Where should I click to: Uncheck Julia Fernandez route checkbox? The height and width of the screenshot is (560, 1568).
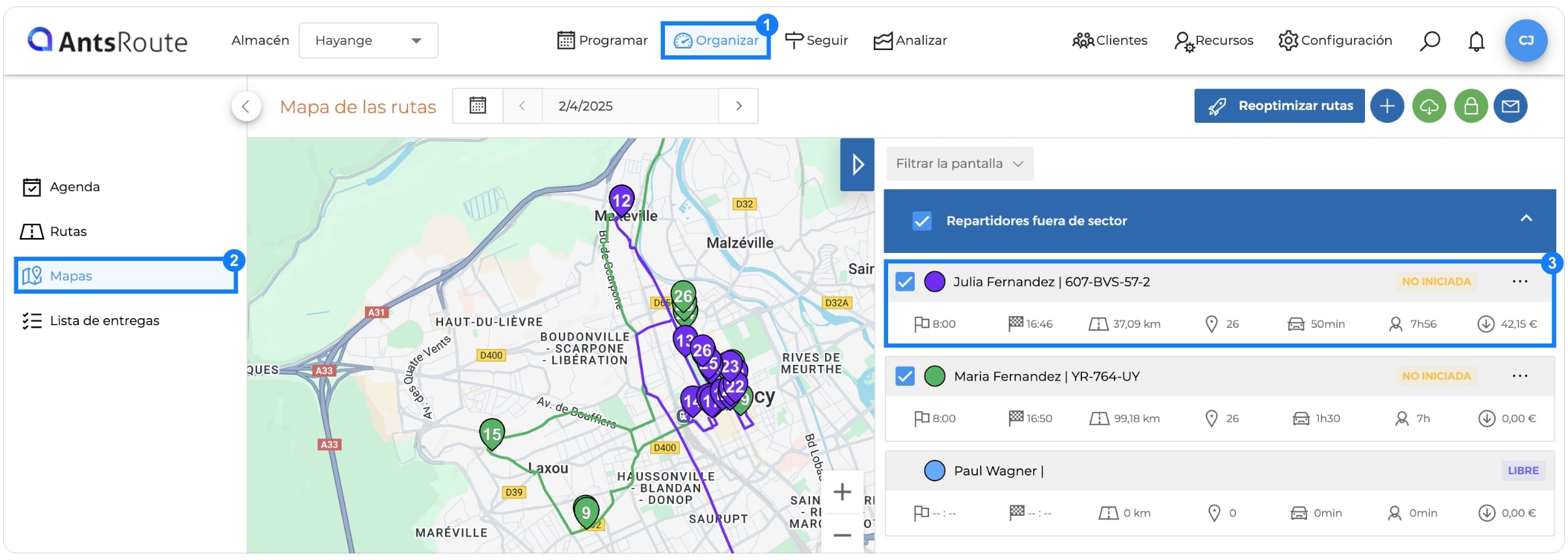click(905, 282)
